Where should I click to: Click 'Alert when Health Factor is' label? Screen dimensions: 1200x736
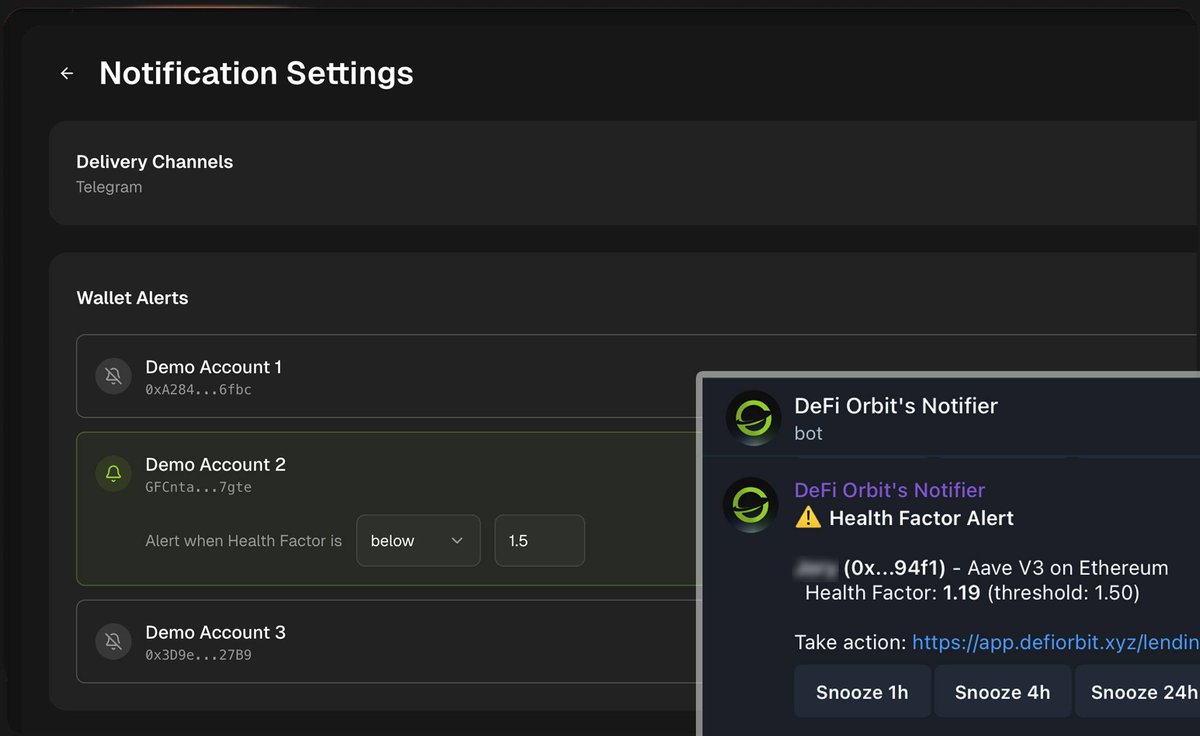[x=244, y=541]
